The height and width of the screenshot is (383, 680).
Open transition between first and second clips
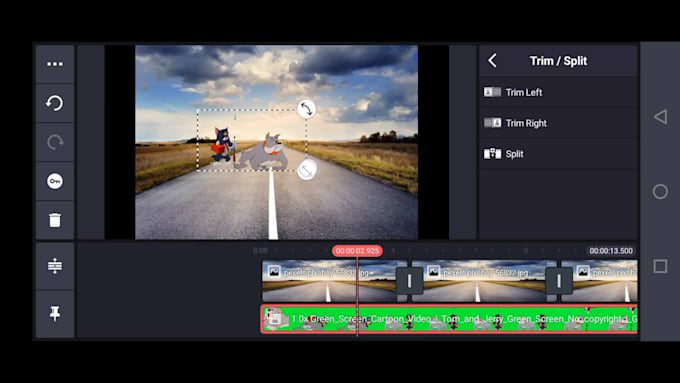pyautogui.click(x=409, y=281)
